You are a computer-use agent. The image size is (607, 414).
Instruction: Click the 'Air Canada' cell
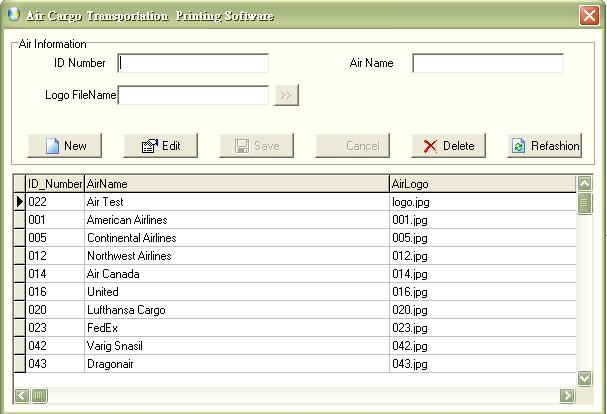pos(237,274)
